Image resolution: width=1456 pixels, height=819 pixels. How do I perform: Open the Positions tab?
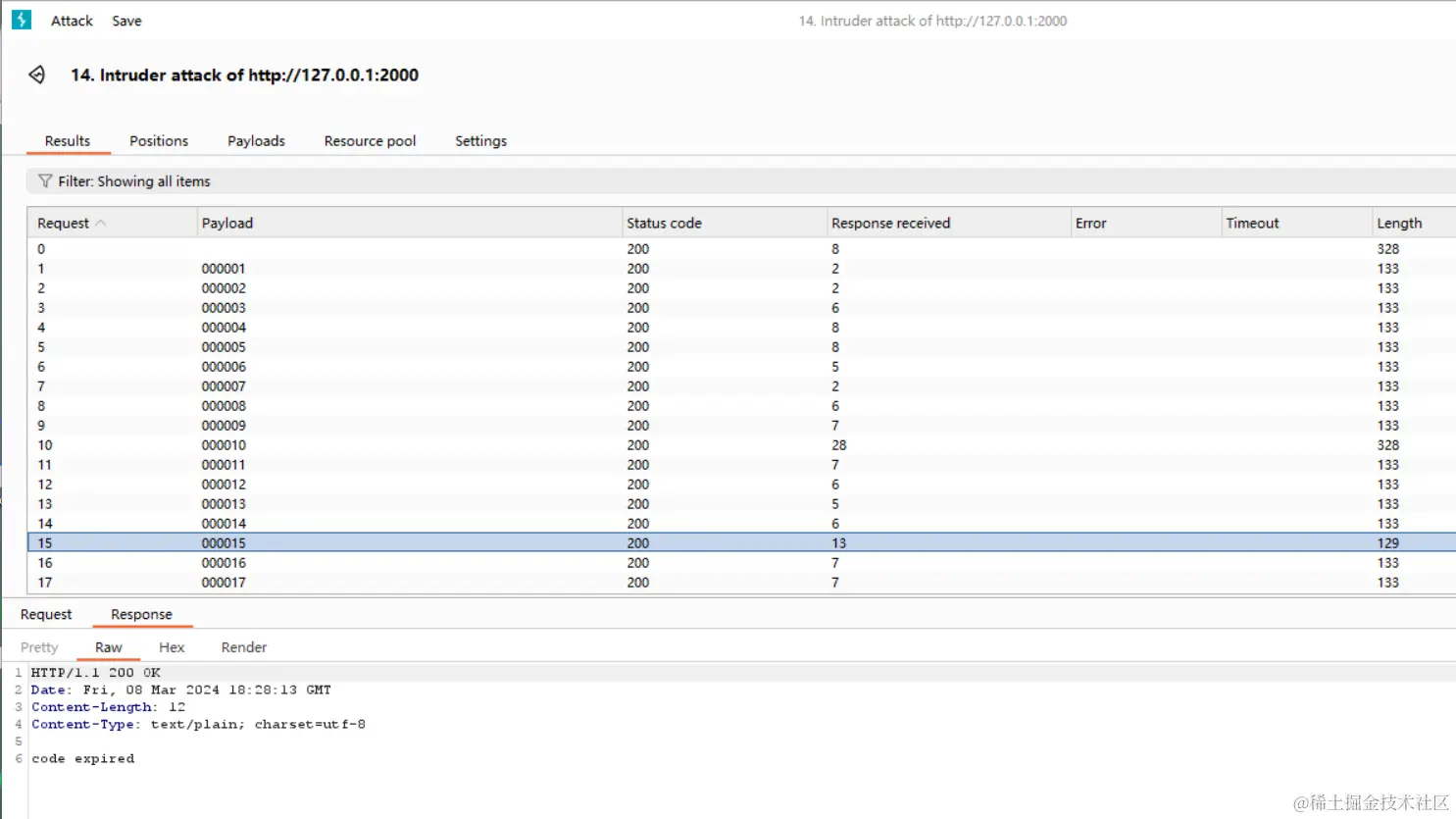[x=159, y=141]
